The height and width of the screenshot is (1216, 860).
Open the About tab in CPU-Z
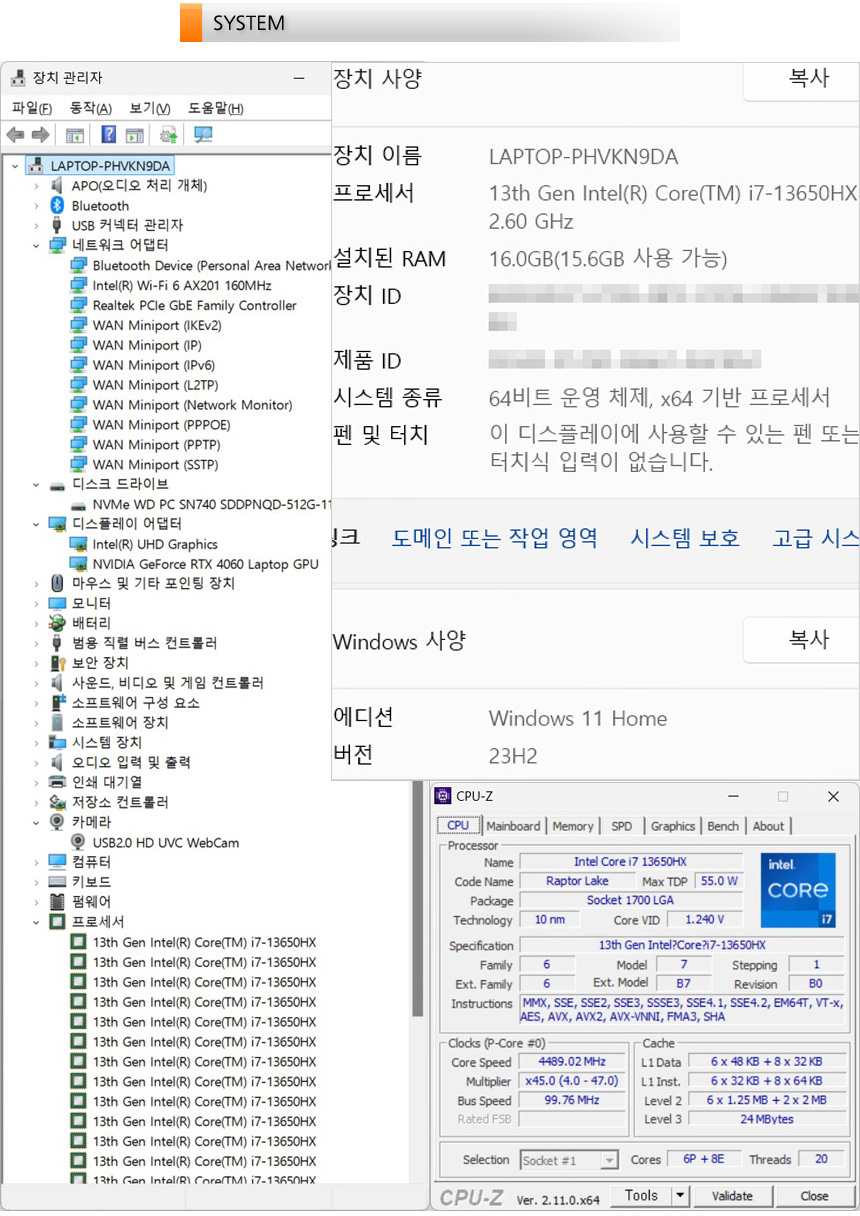(769, 826)
